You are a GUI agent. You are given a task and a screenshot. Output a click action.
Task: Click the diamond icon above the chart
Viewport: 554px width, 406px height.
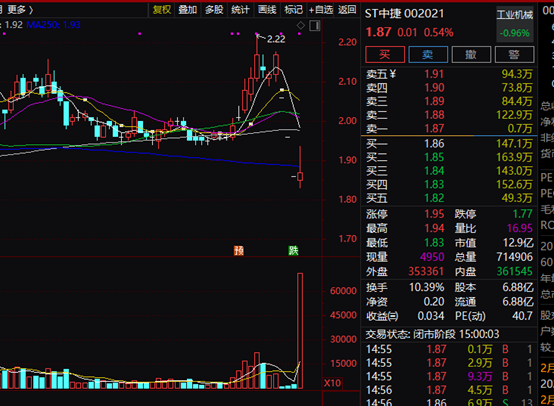click(301, 25)
